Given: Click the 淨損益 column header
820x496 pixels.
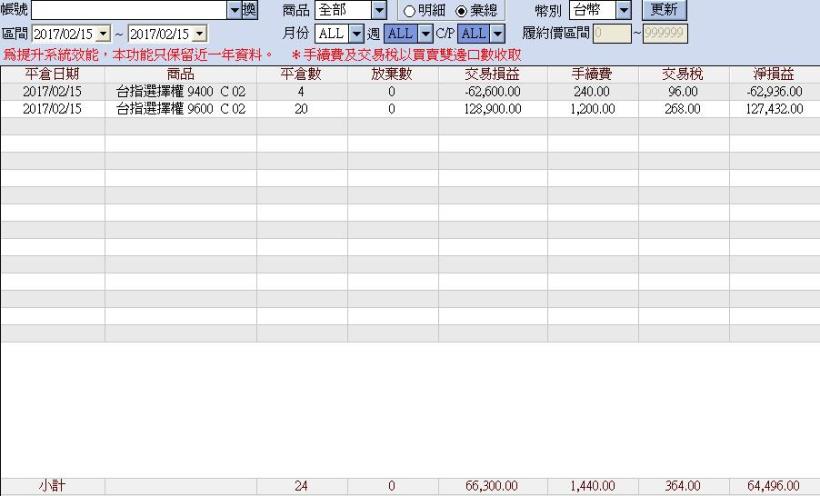Looking at the screenshot, I should 773,74.
